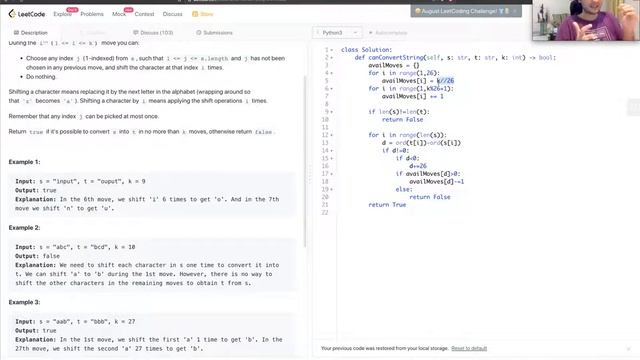640x360 pixels.
Task: Open the Python3 language dropdown
Action: [337, 33]
